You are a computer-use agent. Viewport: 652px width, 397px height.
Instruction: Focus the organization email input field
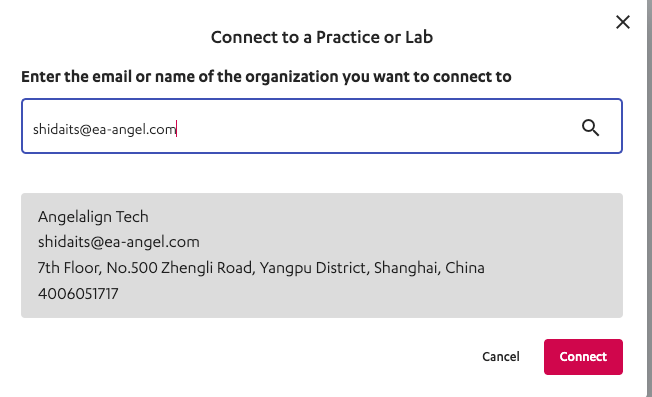322,126
